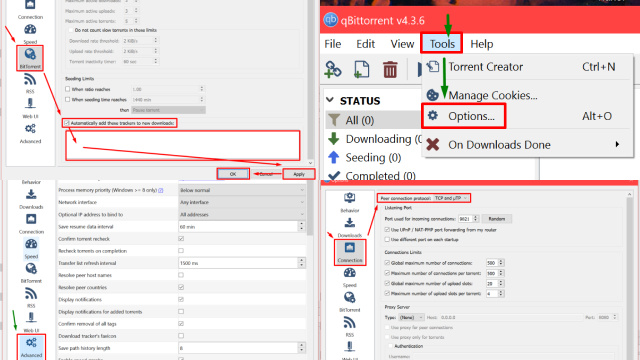Viewport: 640px width, 360px height.
Task: Open BitTorrent in Connection window sidebar
Action: point(349,298)
